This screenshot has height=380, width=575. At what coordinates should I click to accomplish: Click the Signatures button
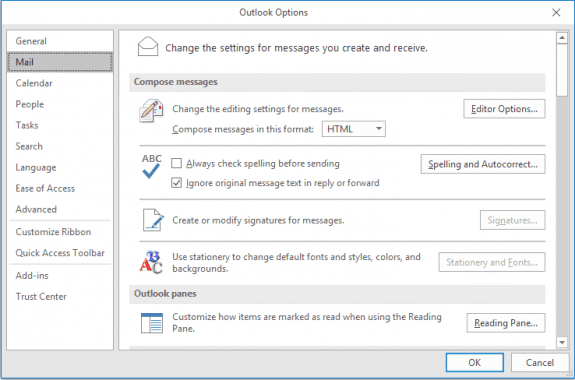point(513,220)
